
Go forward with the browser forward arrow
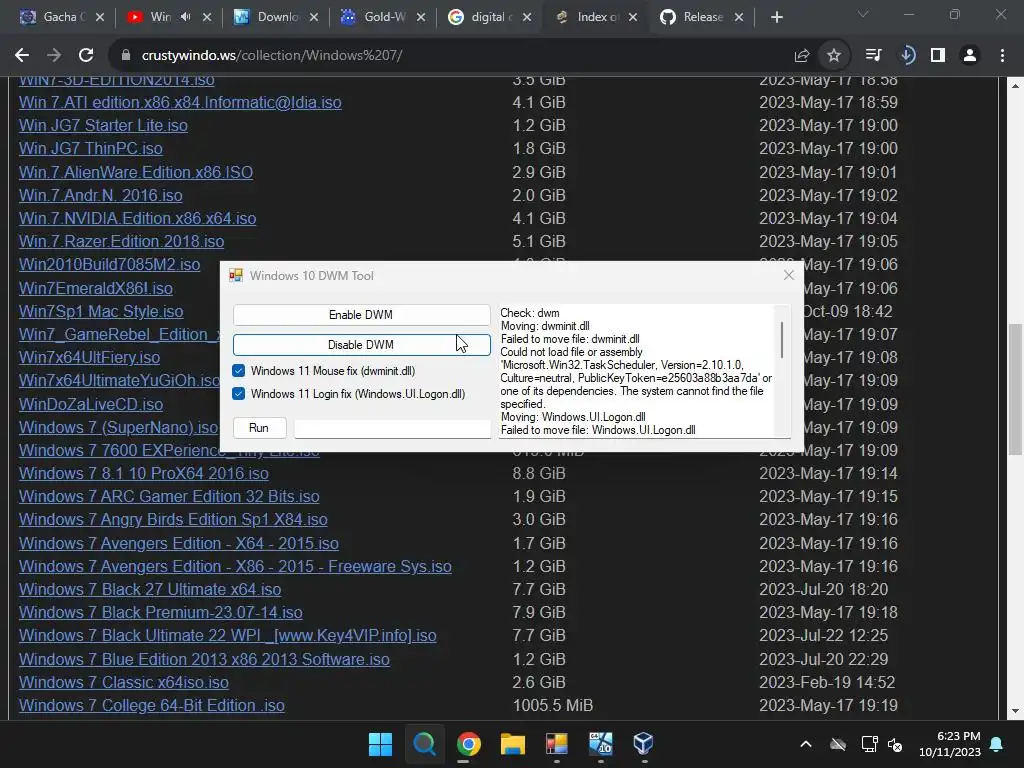[x=54, y=56]
